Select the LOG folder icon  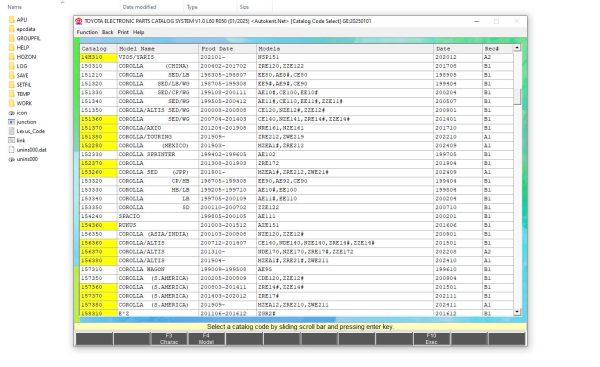(x=11, y=66)
